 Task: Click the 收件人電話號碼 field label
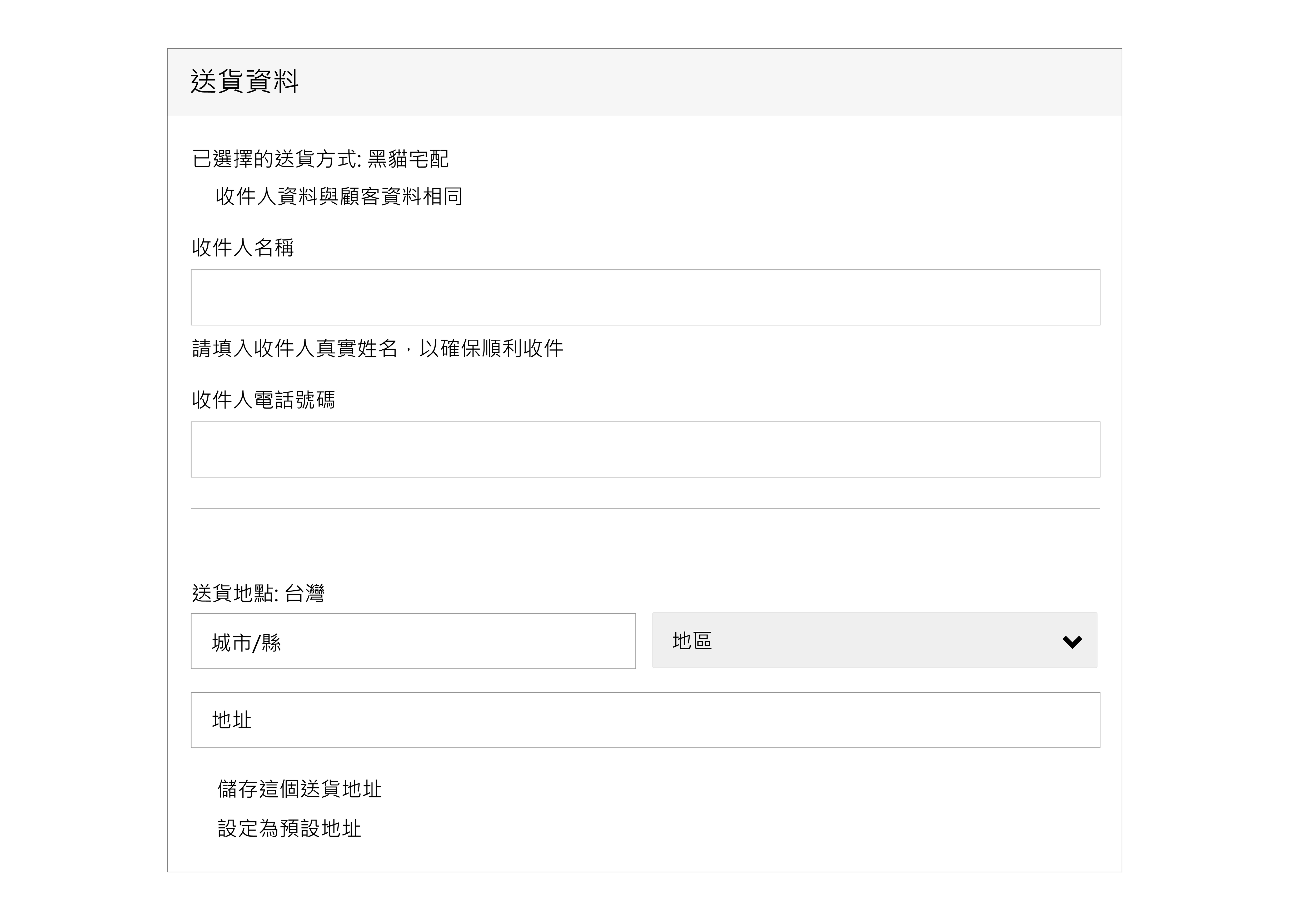coord(263,399)
